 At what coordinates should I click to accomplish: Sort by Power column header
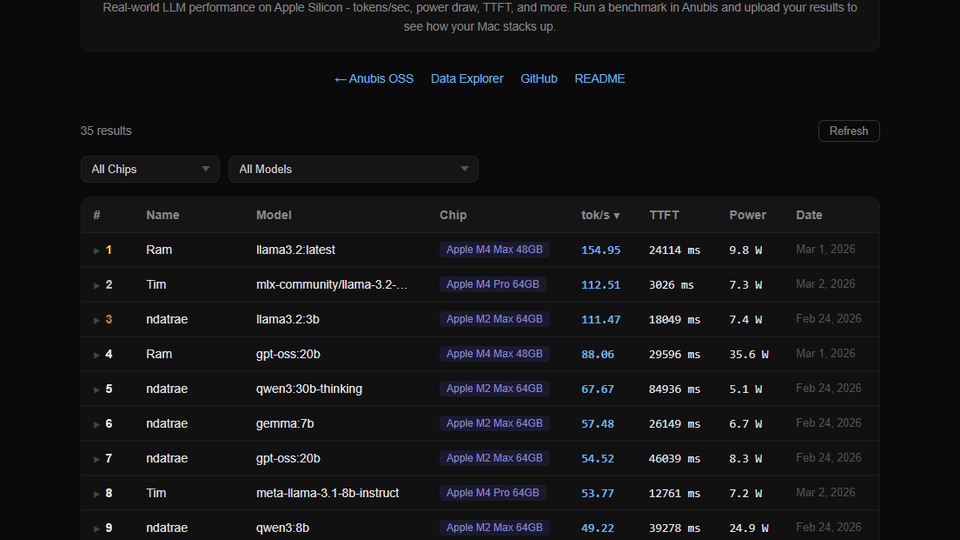[x=747, y=215]
